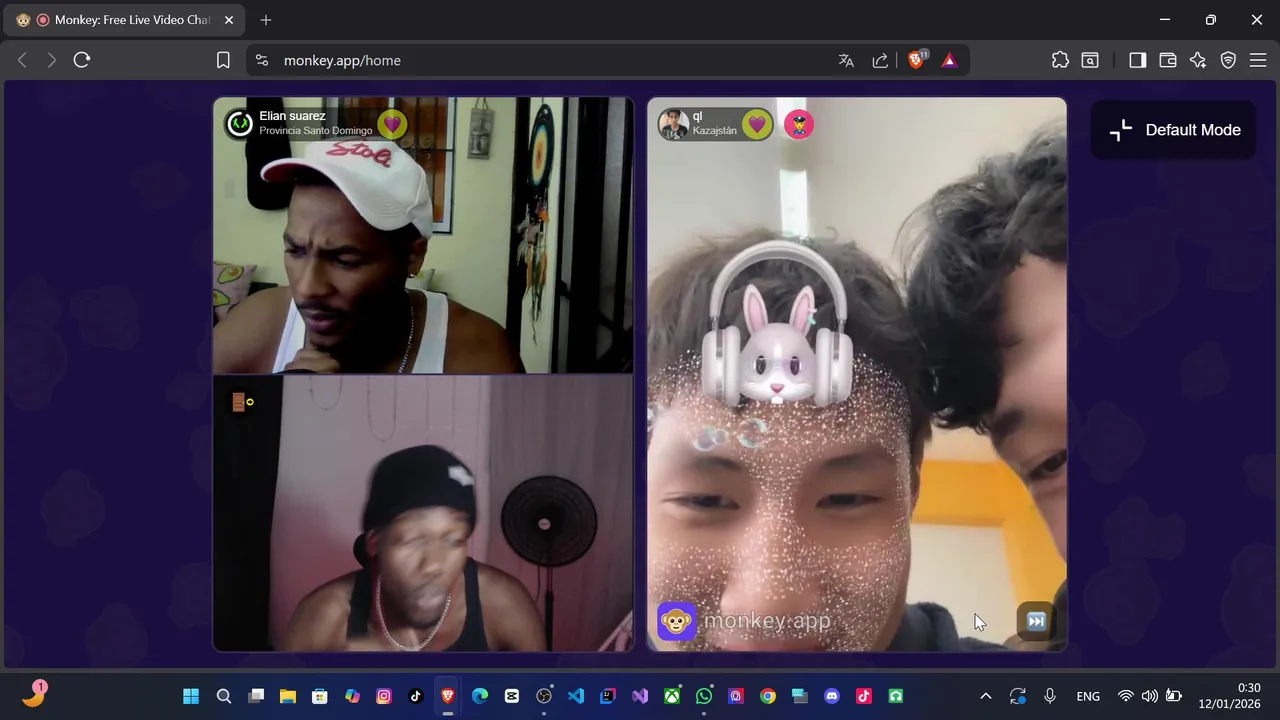Go forward in browser history
This screenshot has height=720, width=1280.
(51, 60)
